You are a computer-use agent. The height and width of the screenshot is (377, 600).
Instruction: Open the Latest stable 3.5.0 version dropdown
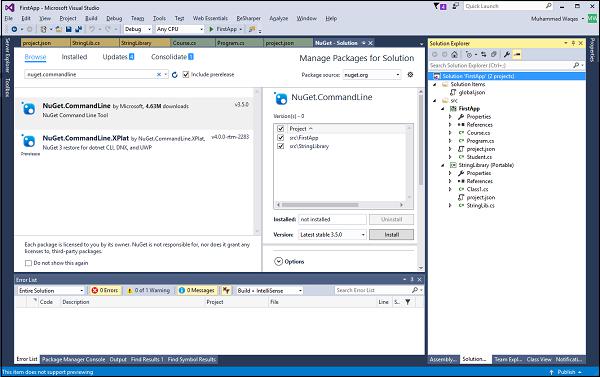point(332,235)
